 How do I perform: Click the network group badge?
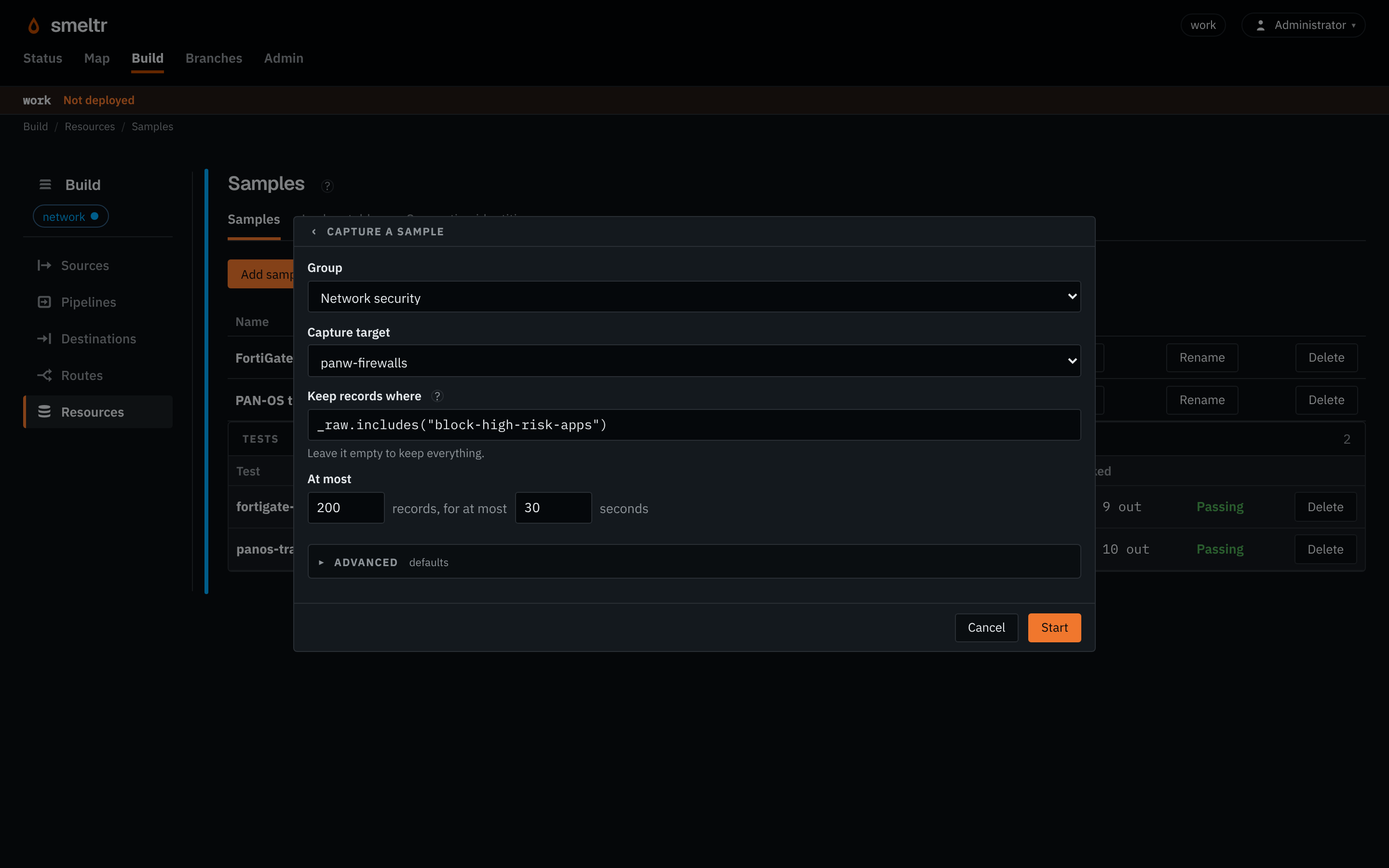(70, 217)
